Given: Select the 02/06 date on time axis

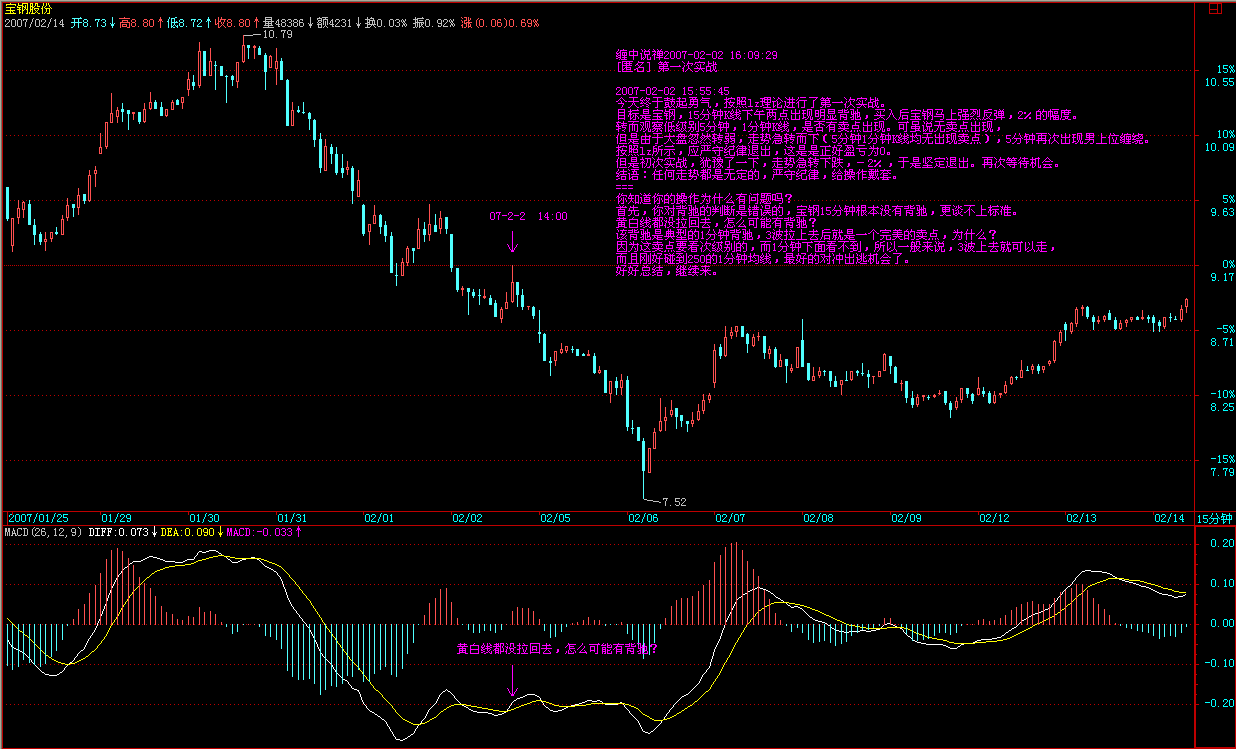Looking at the screenshot, I should click(642, 518).
